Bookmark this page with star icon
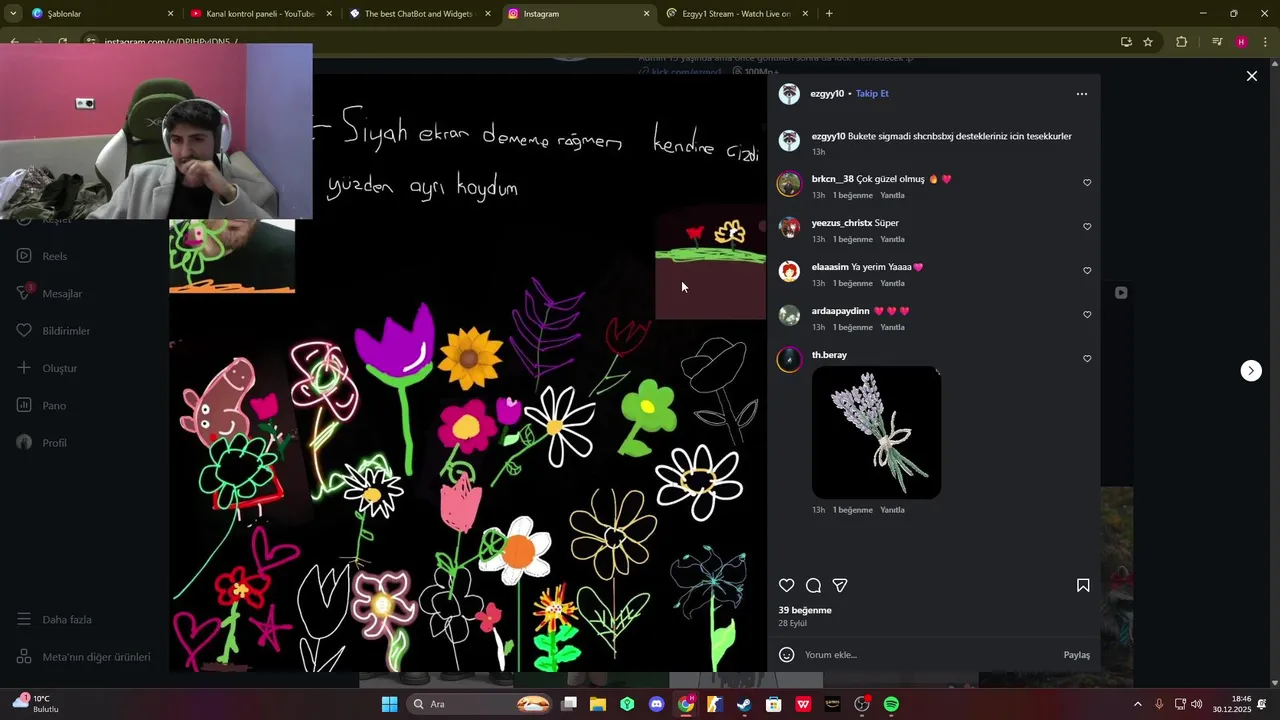1280x720 pixels. coord(1148,42)
